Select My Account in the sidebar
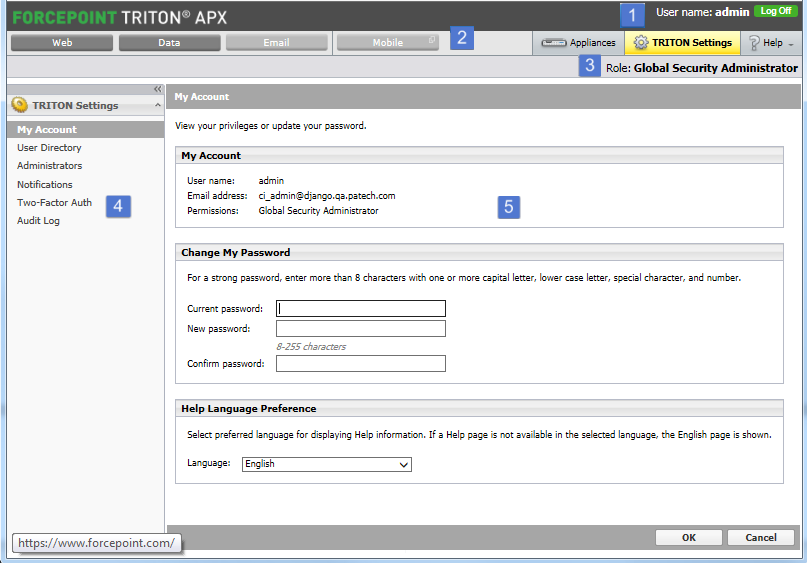 pyautogui.click(x=85, y=130)
